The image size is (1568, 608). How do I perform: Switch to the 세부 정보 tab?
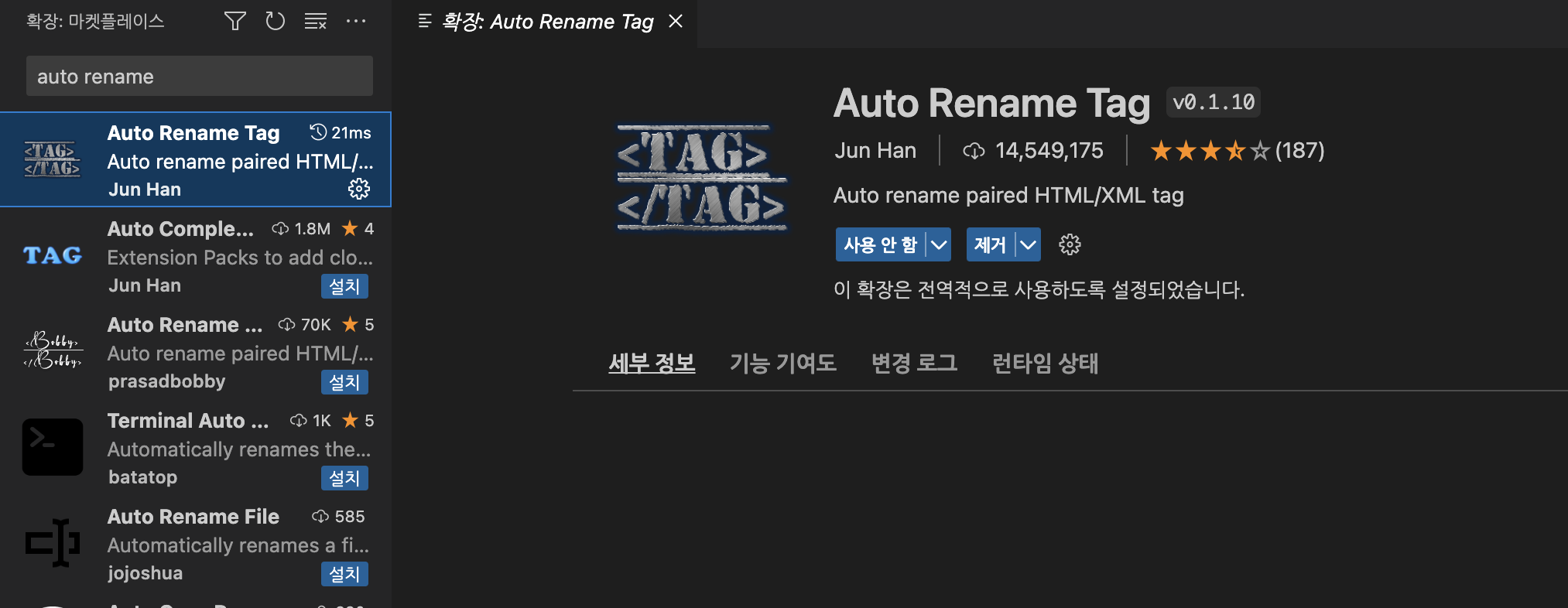652,363
